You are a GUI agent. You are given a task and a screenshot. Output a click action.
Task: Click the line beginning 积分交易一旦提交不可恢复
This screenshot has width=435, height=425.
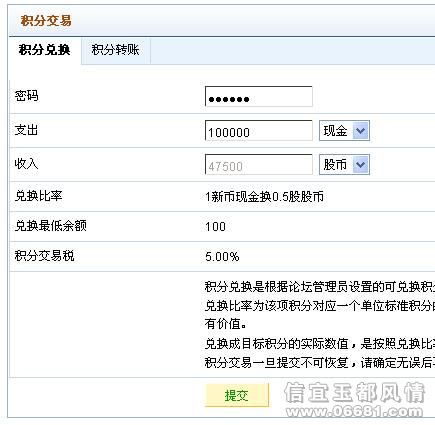(320, 362)
